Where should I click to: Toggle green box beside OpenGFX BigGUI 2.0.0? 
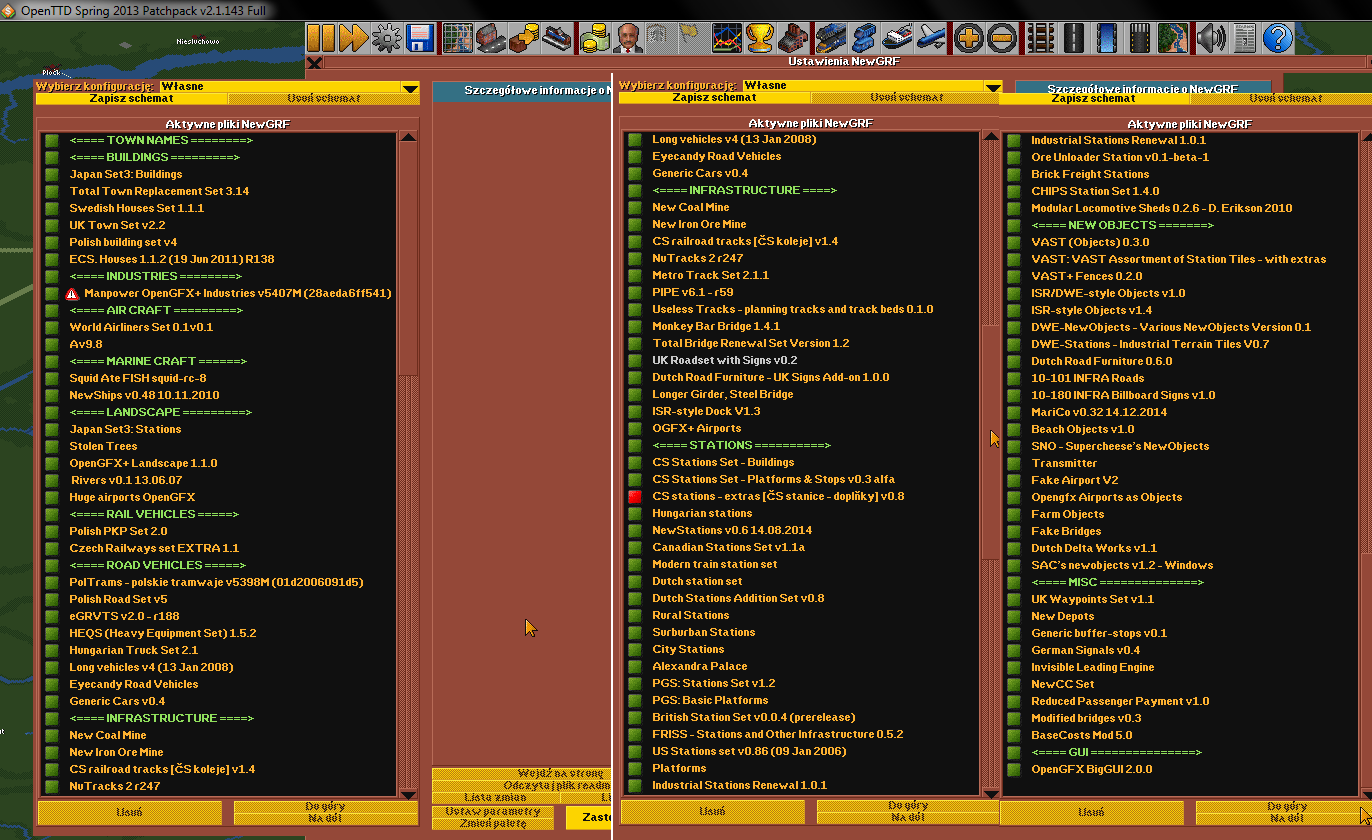1013,769
